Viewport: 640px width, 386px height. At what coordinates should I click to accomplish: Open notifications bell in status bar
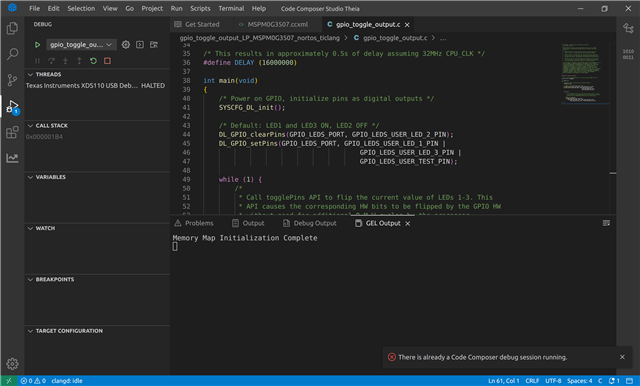coord(614,381)
